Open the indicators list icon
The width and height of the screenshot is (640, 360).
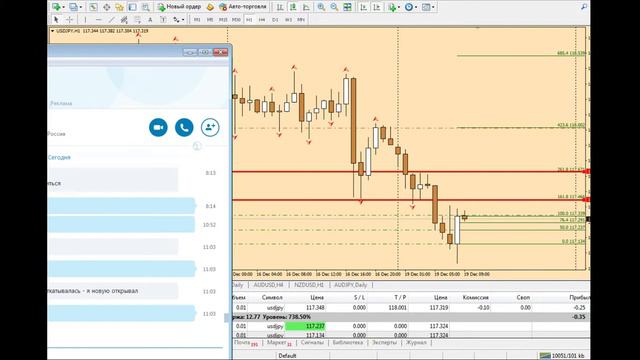point(392,7)
